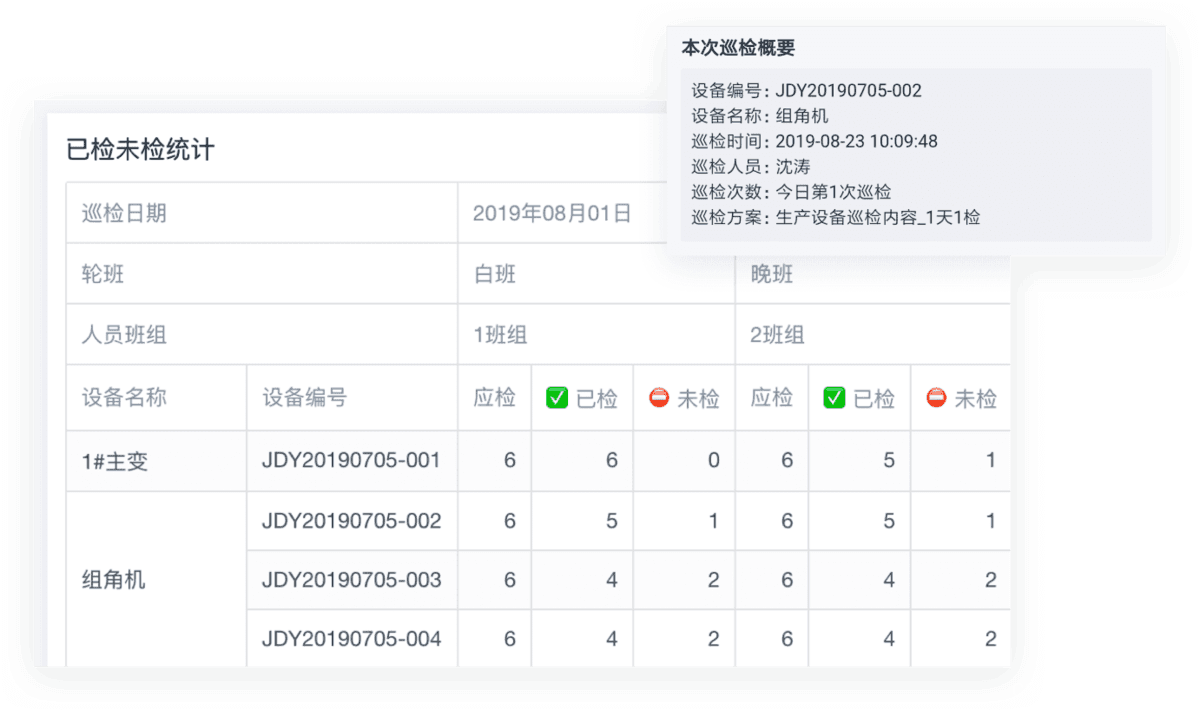Image resolution: width=1200 pixels, height=710 pixels.
Task: Select the 巡检方案 生产设备巡检内容_1天1检 line
Action: 835,217
